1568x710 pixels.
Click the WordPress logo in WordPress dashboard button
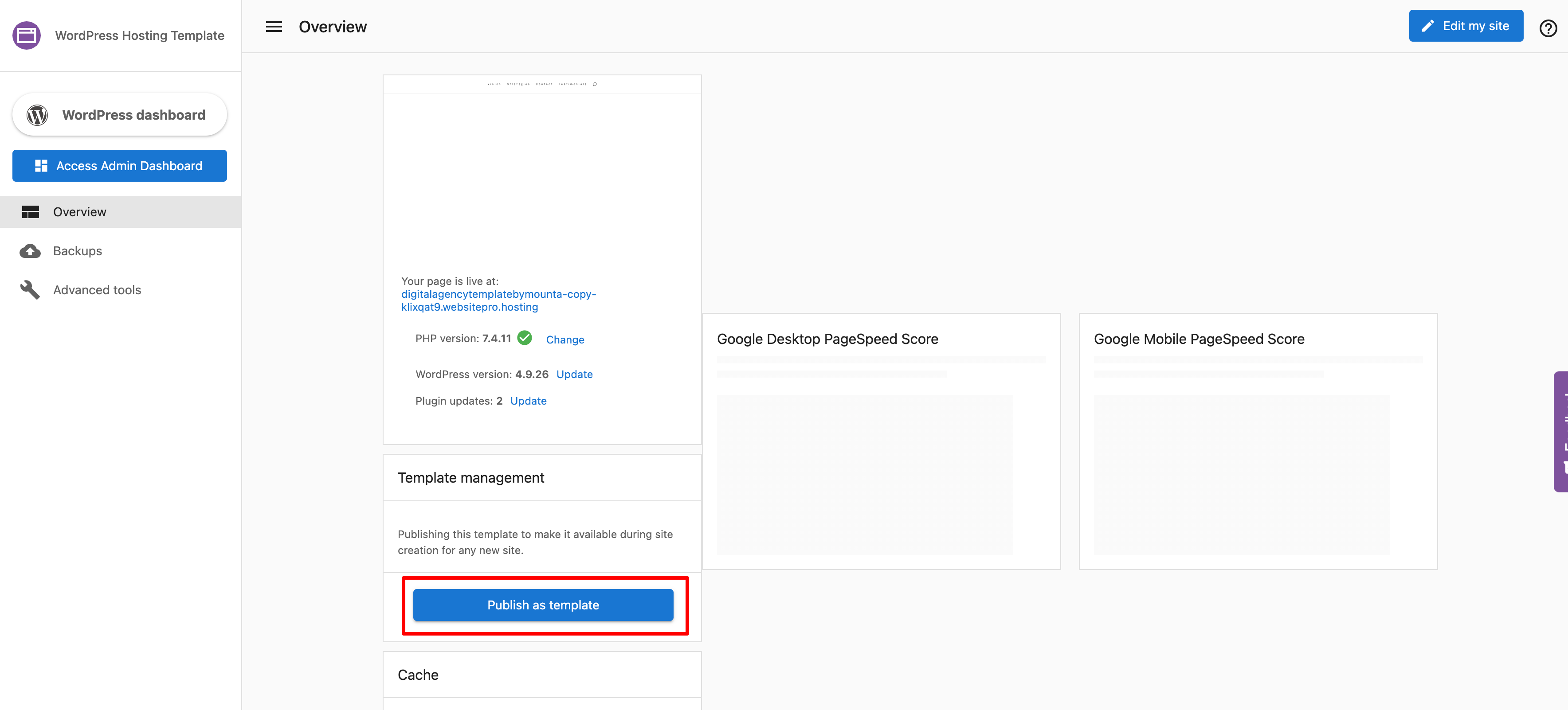click(37, 114)
